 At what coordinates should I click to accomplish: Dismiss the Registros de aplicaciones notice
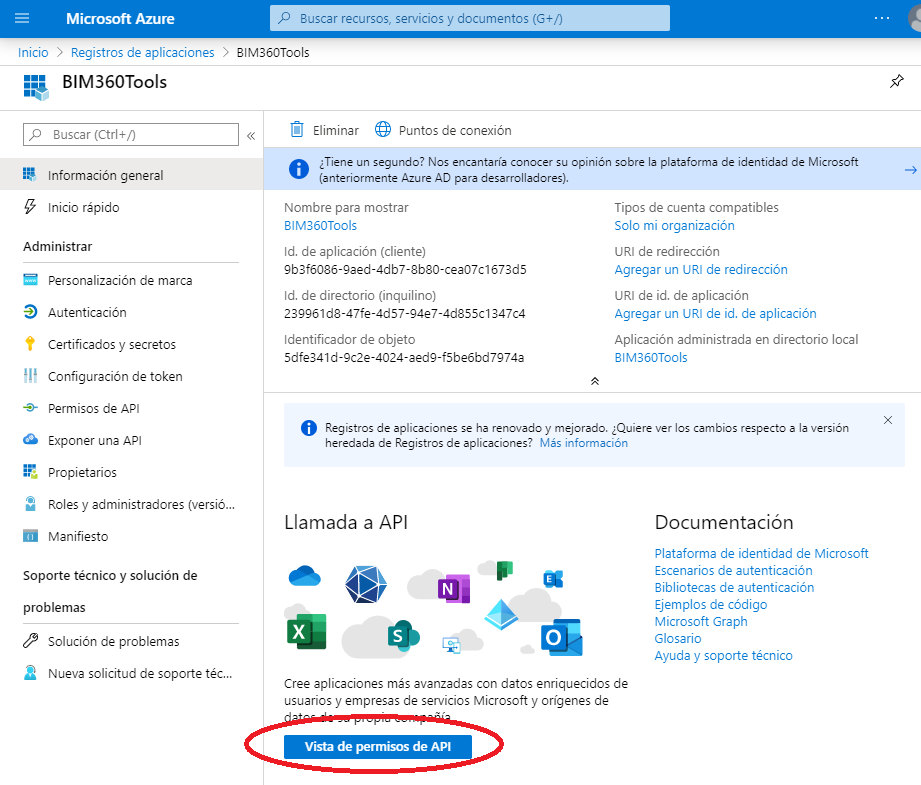(888, 420)
